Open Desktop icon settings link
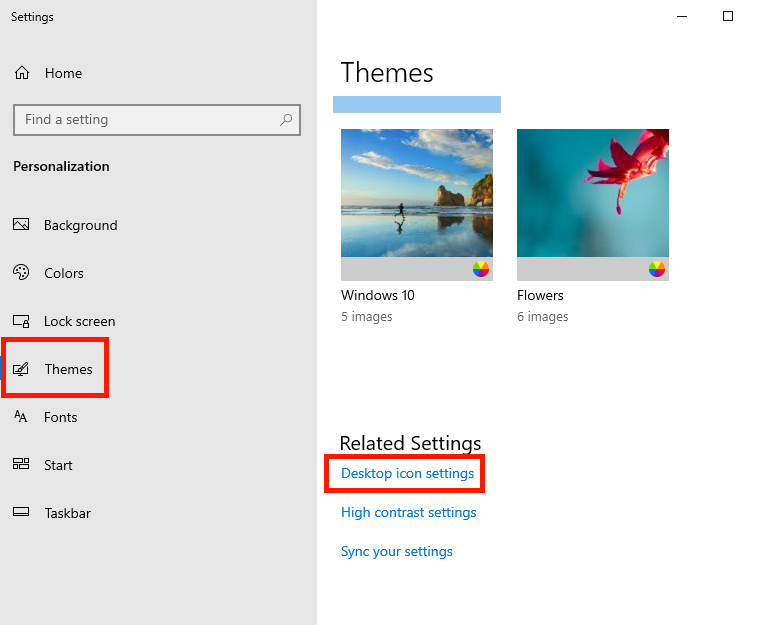Image resolution: width=761 pixels, height=625 pixels. (x=407, y=473)
